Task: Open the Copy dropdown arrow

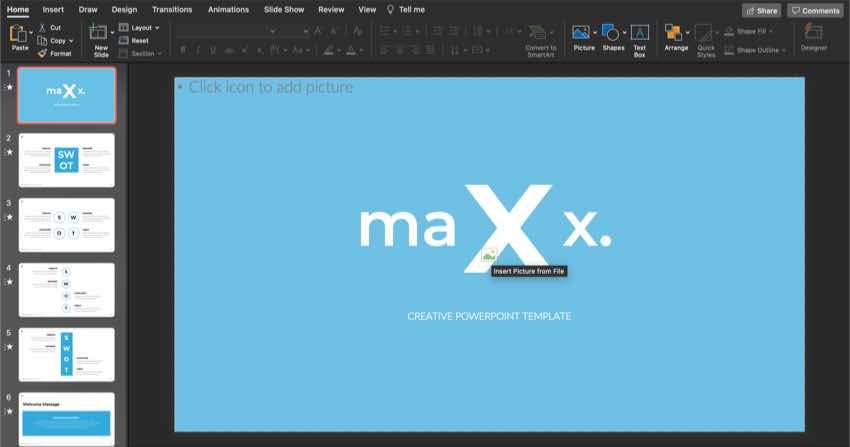Action: coord(71,41)
